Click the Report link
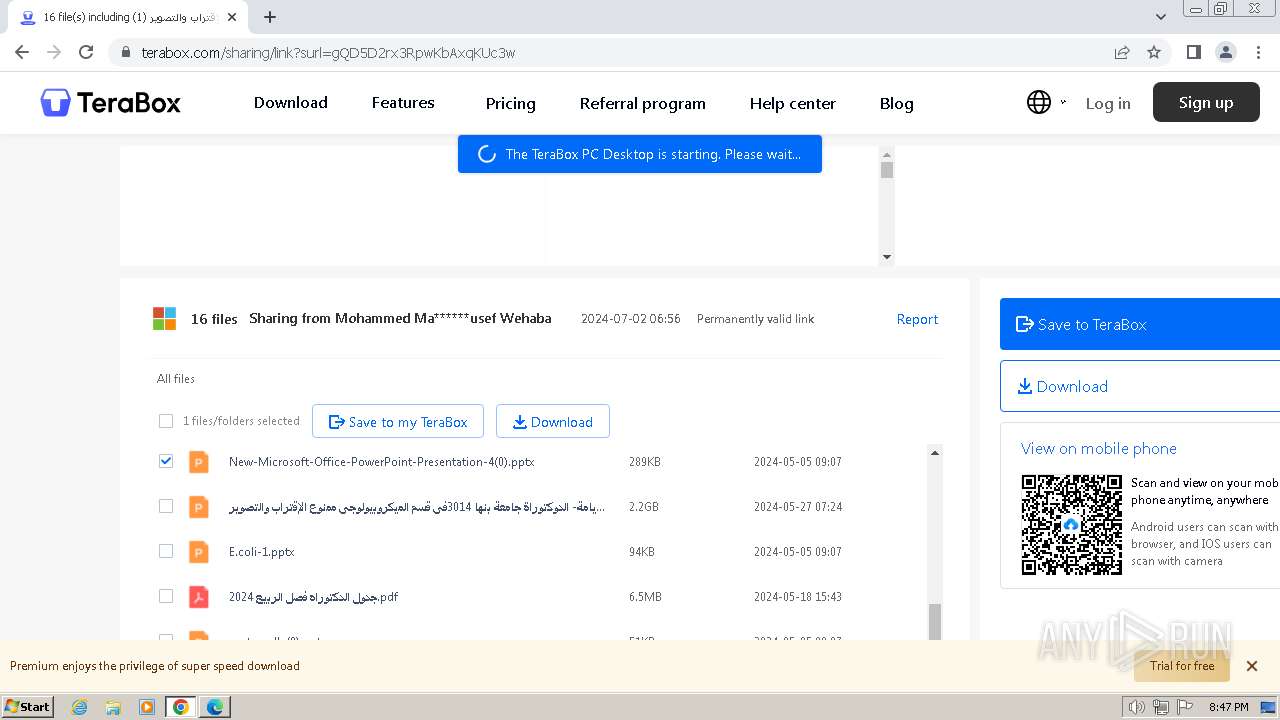1280x720 pixels. [917, 319]
